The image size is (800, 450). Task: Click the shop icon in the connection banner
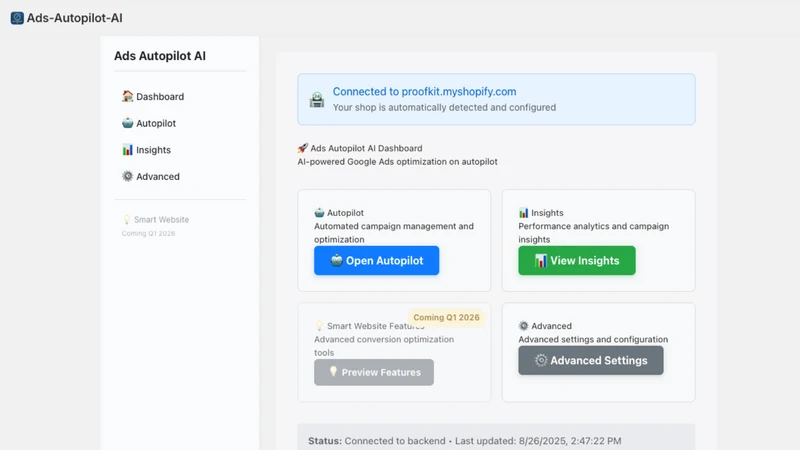[317, 99]
